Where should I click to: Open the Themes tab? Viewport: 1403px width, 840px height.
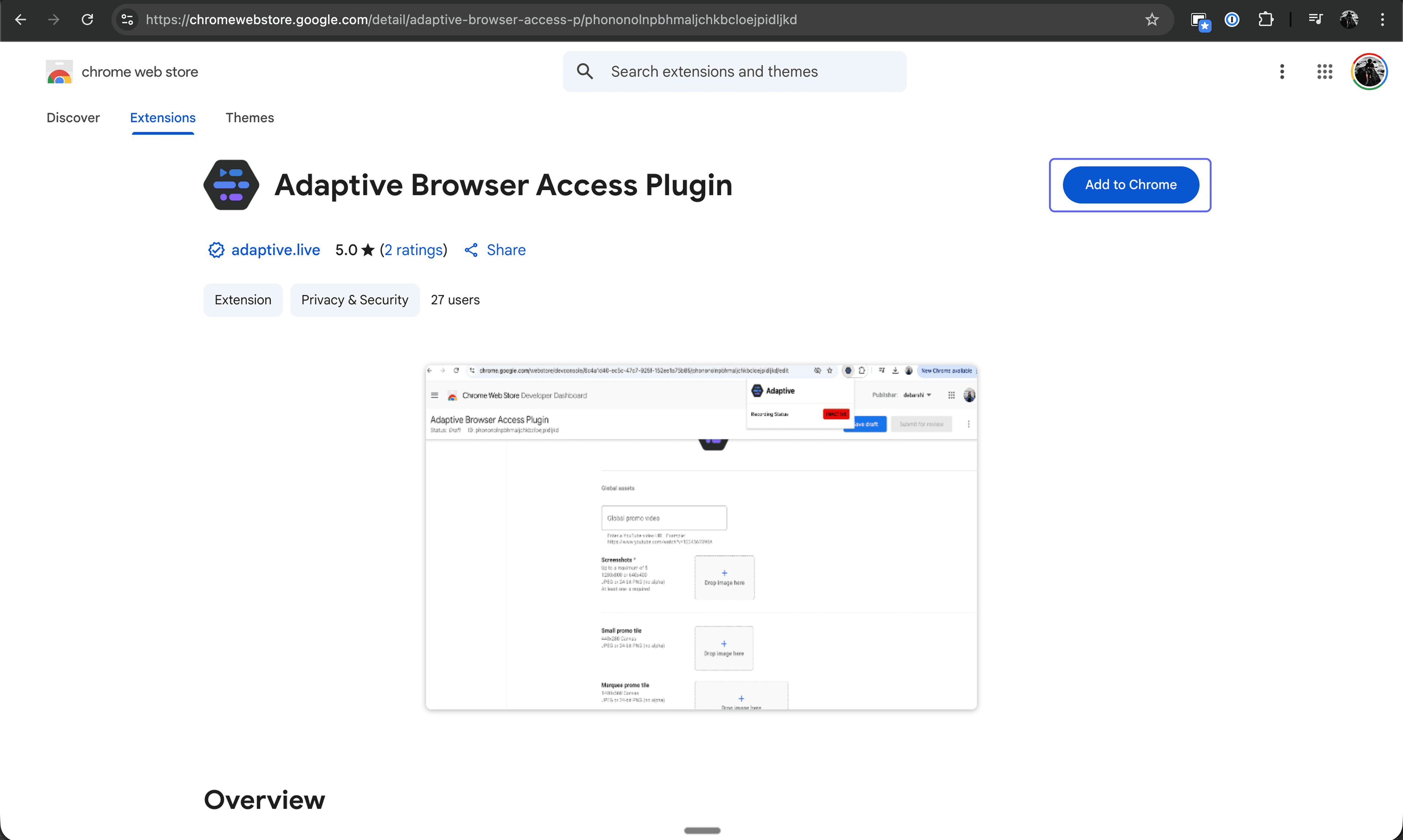point(250,118)
